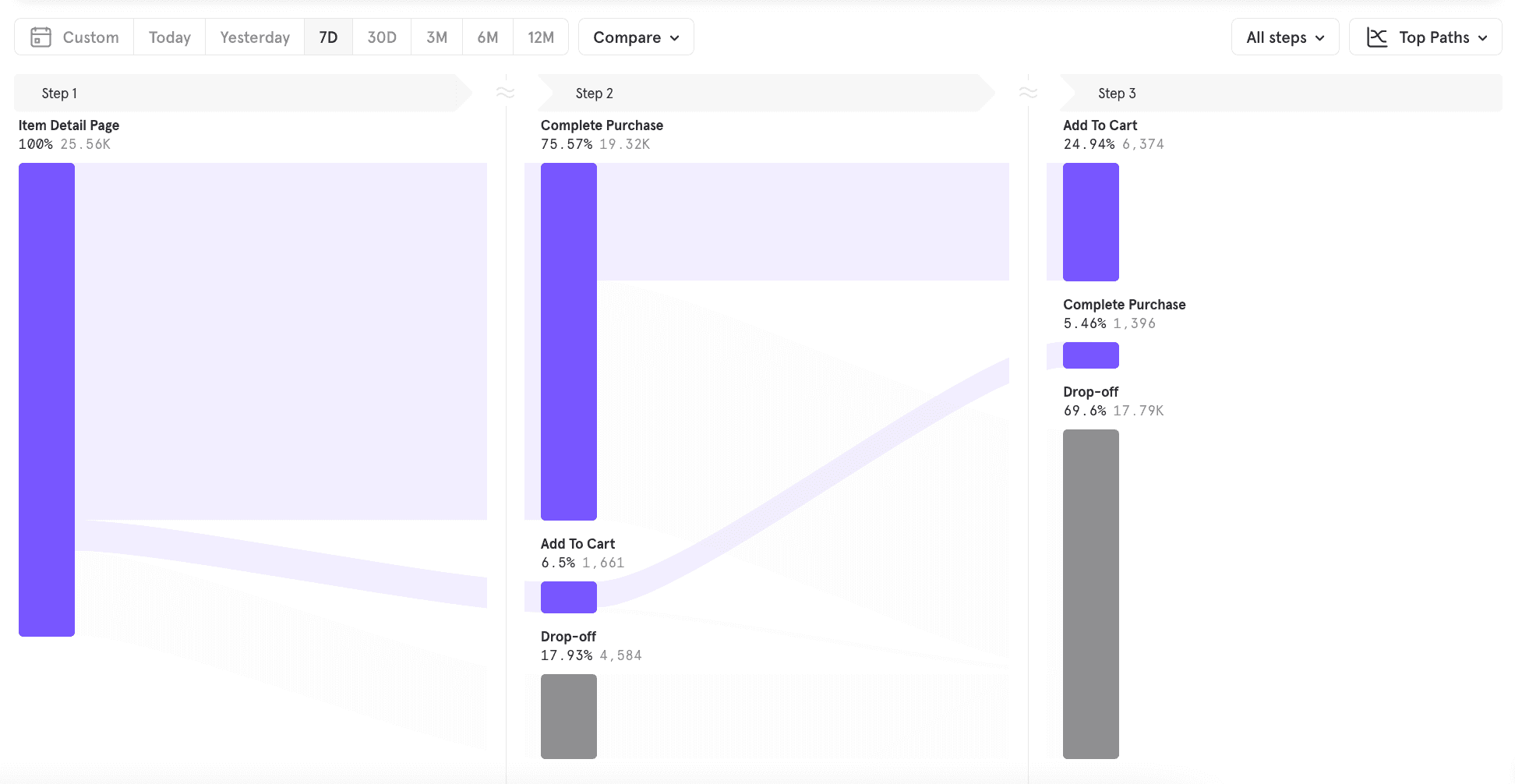The width and height of the screenshot is (1515, 784).
Task: Switch to the 30D time range
Action: 382,37
